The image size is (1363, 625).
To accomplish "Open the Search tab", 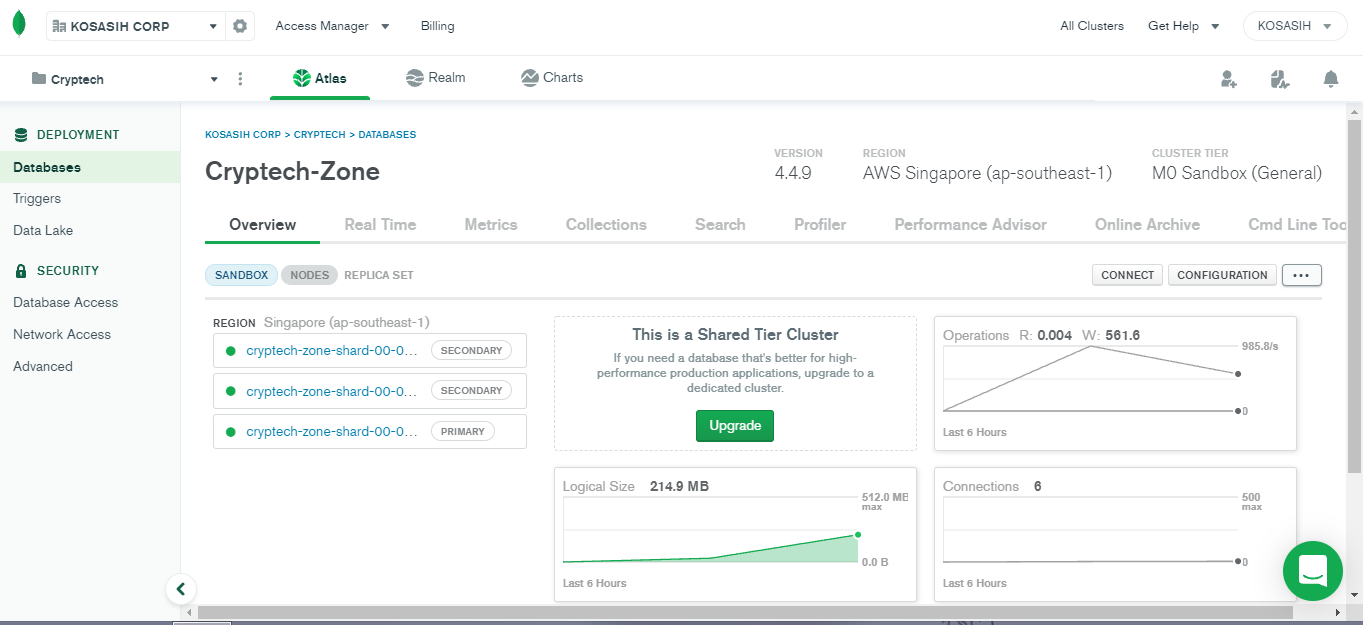I will pyautogui.click(x=720, y=224).
